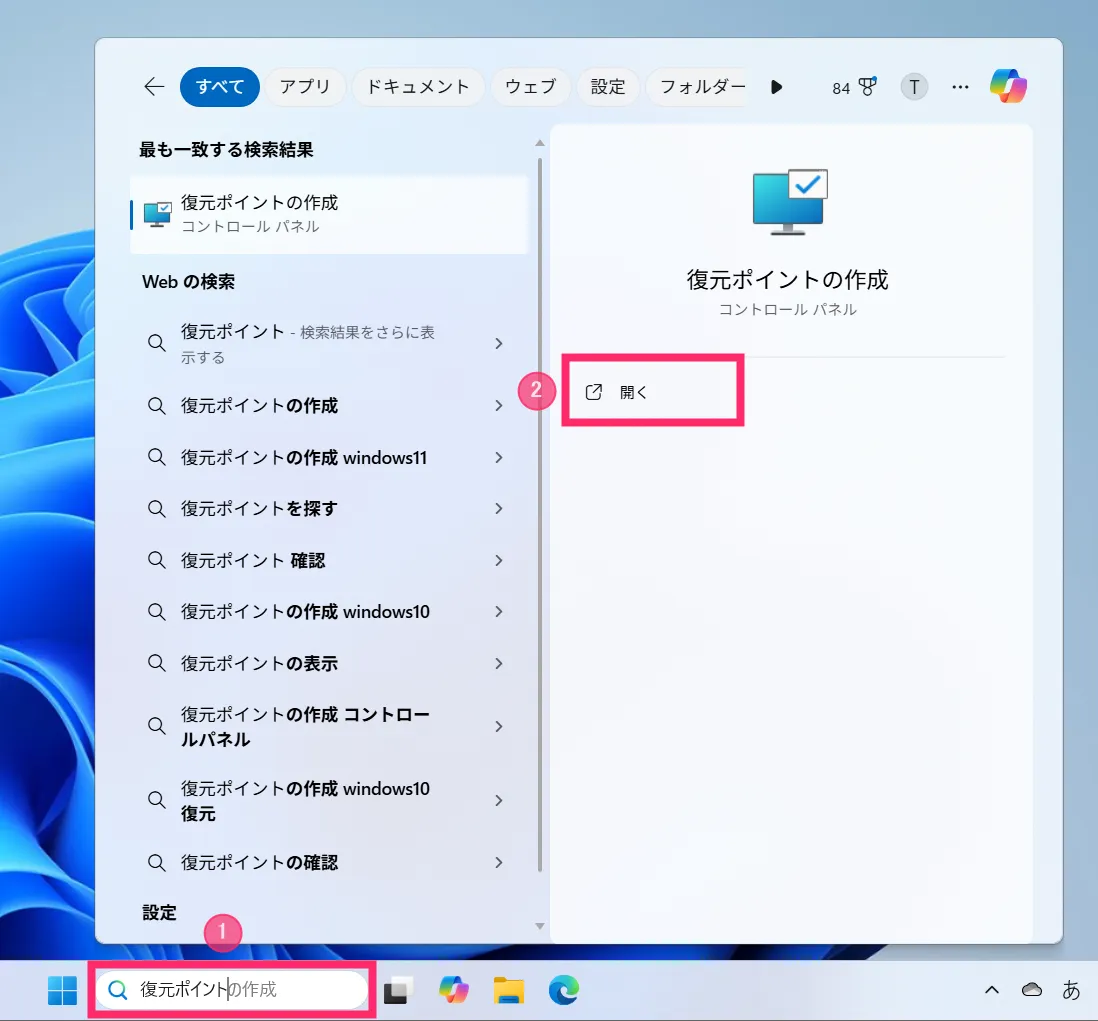Expand chevron for 復元ポイントの作成 コントロールパネル
1098x1021 pixels.
point(499,726)
